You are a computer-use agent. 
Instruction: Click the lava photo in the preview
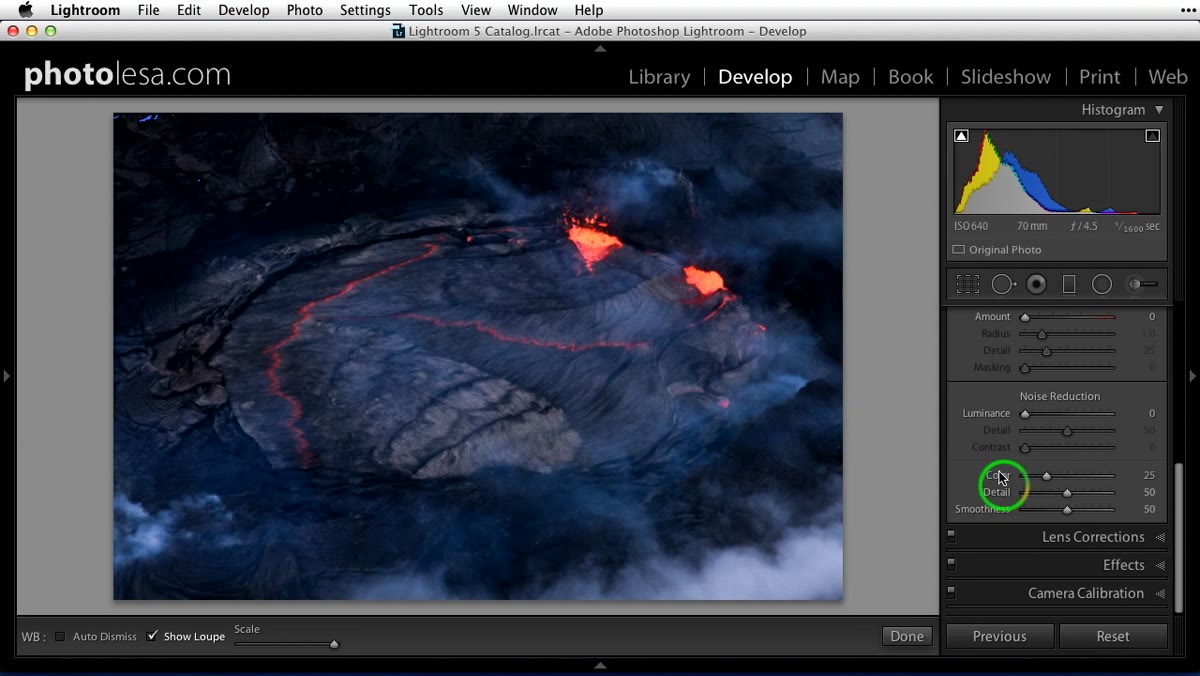[478, 356]
